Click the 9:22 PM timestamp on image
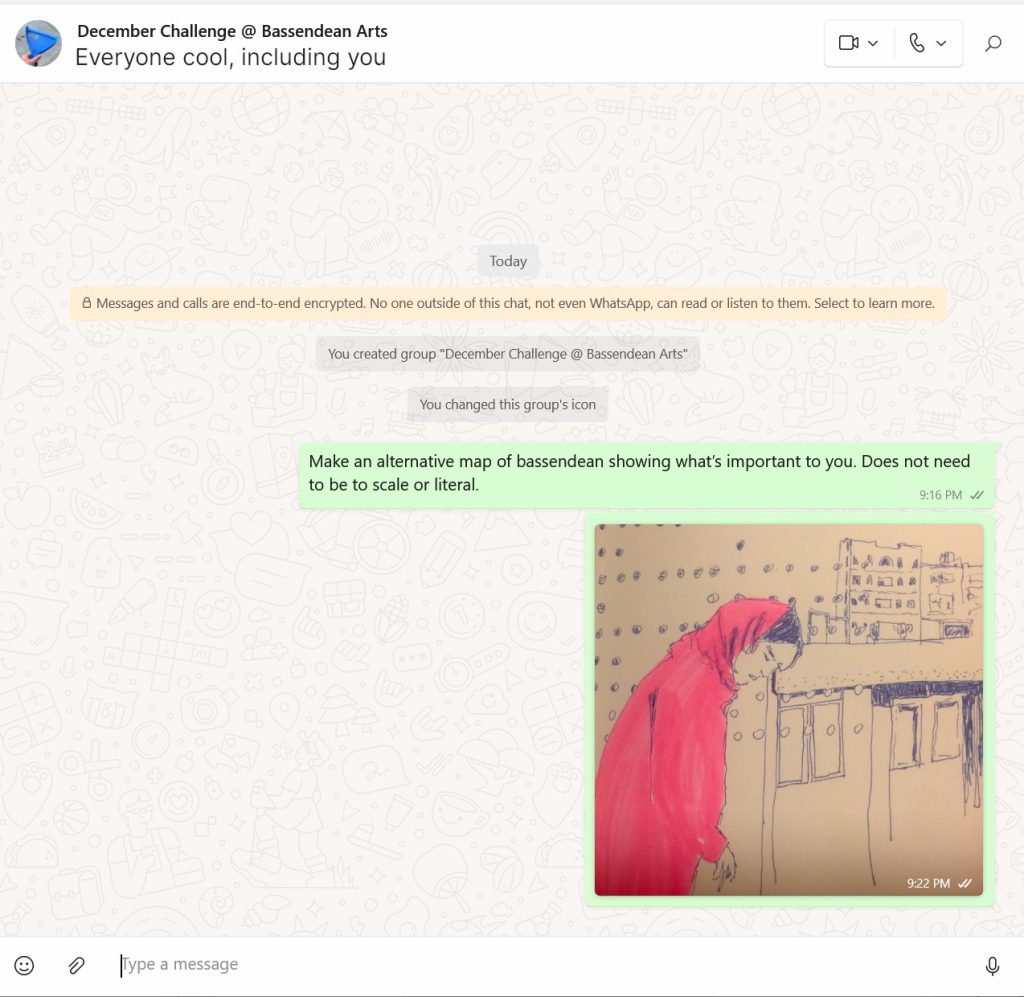Image resolution: width=1024 pixels, height=997 pixels. coord(928,883)
